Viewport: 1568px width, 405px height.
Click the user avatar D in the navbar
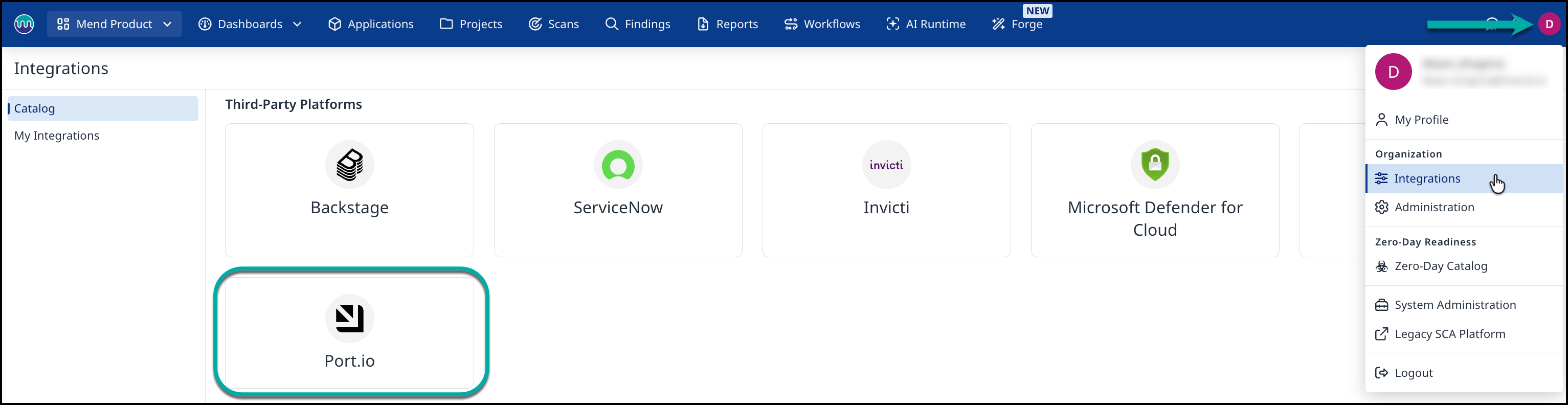click(x=1549, y=24)
